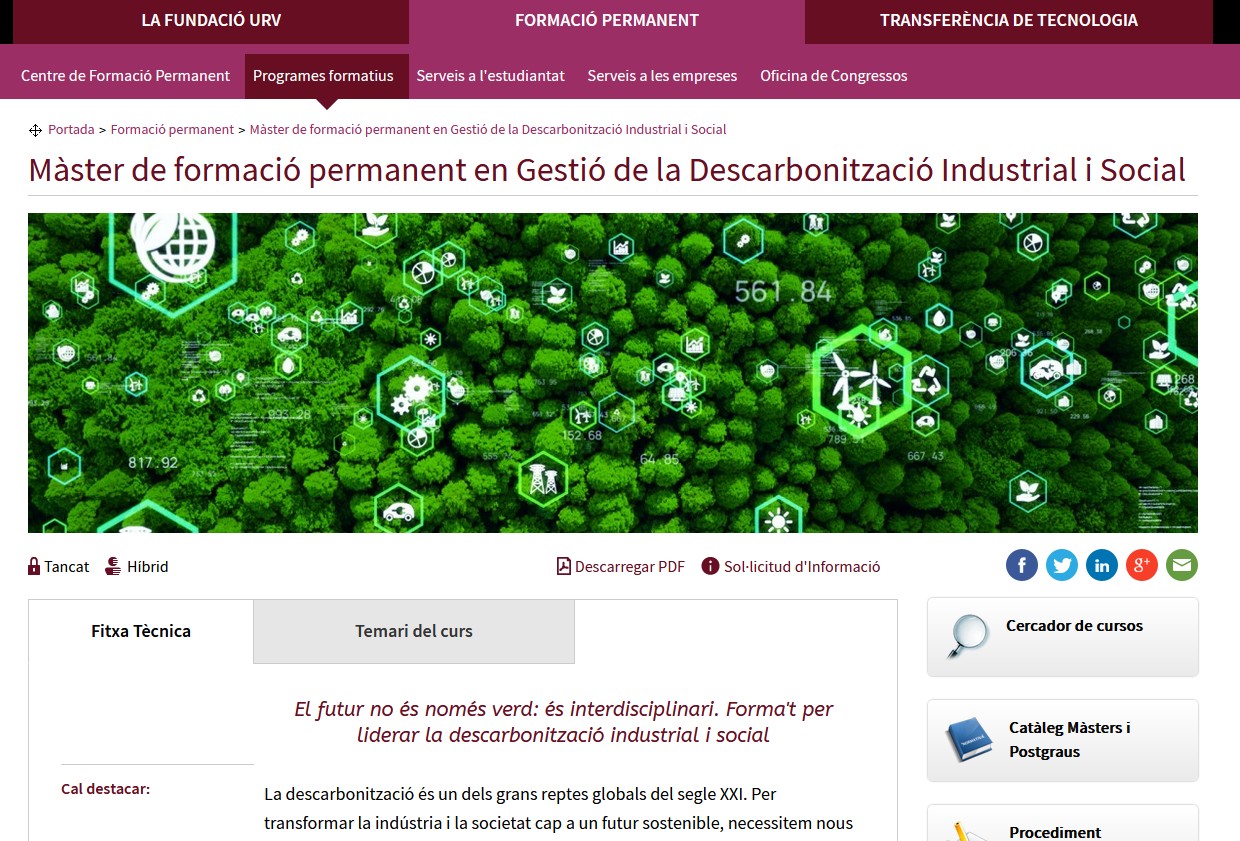Open La Fundació URV top section
The height and width of the screenshot is (841, 1240).
tap(211, 20)
